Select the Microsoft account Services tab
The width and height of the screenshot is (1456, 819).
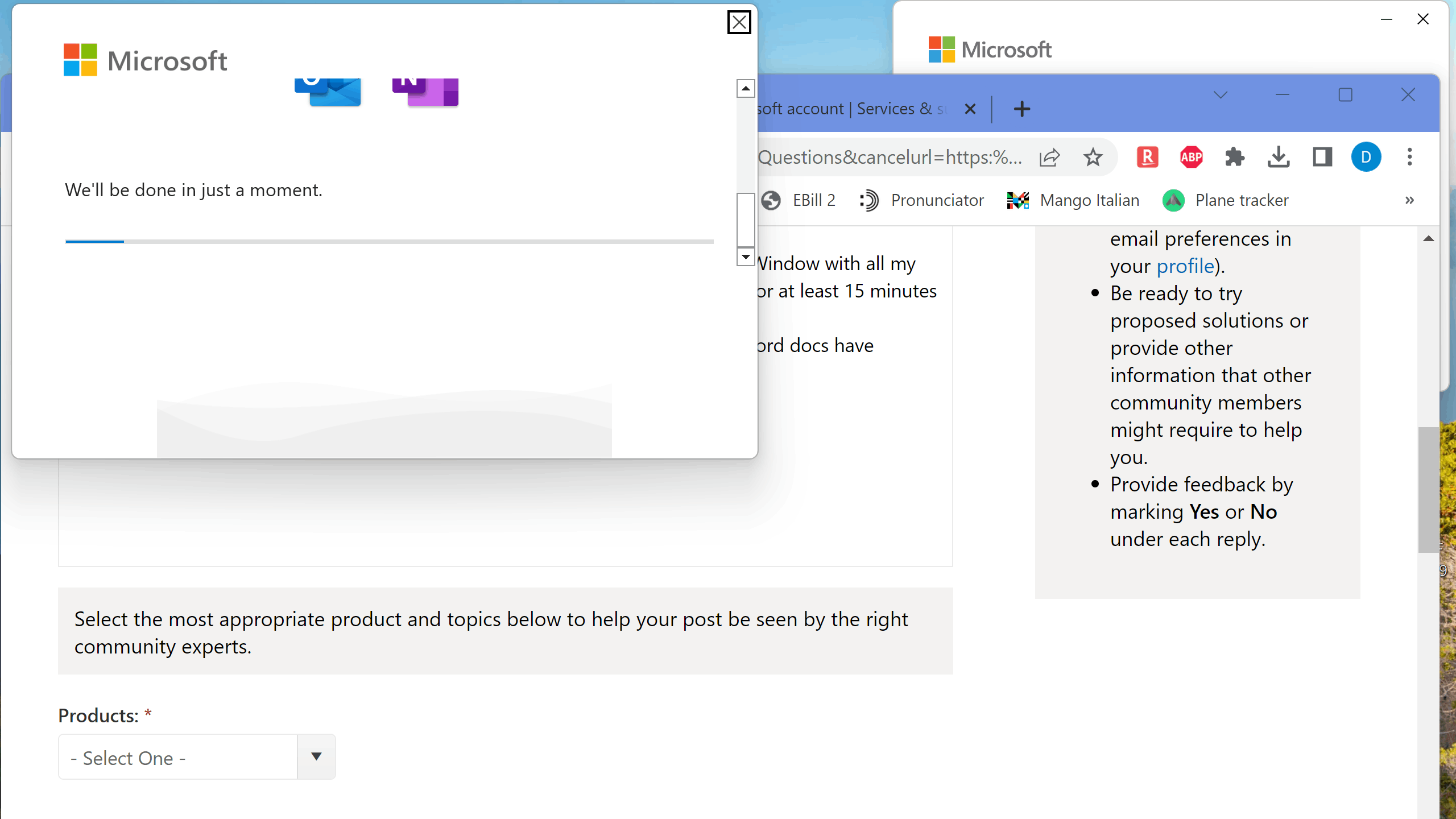[x=851, y=109]
